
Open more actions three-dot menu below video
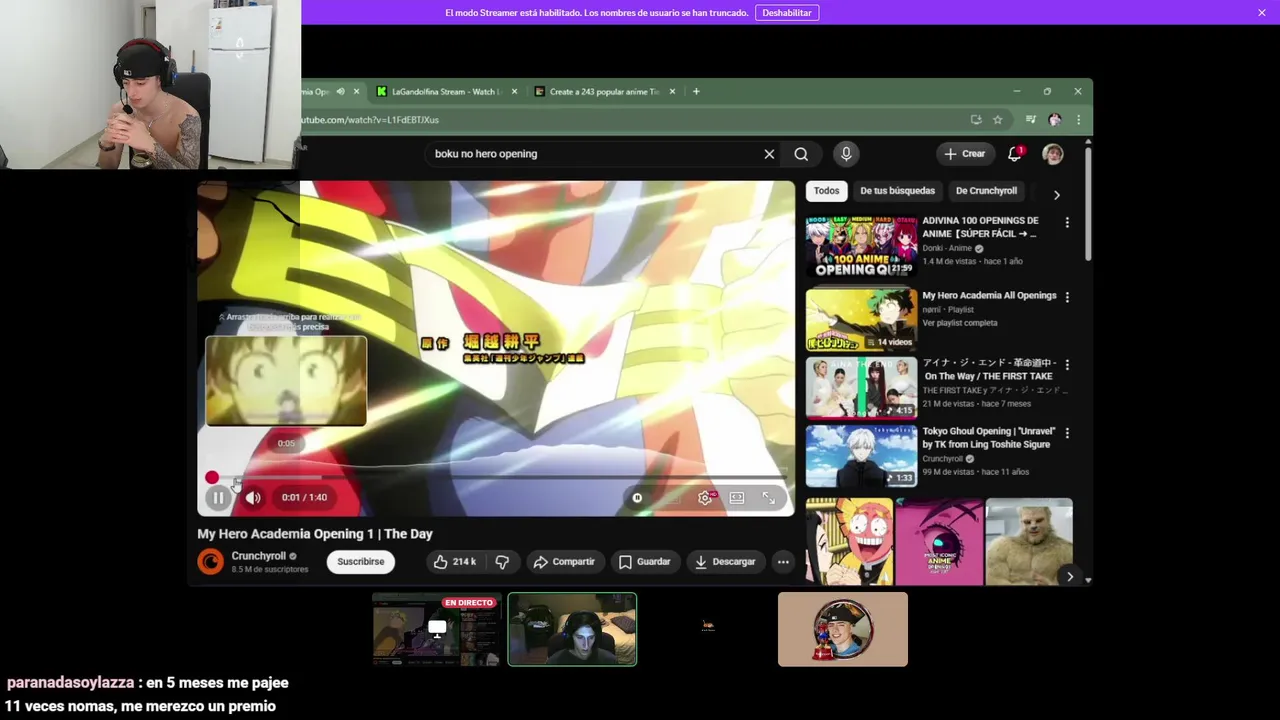pyautogui.click(x=783, y=562)
